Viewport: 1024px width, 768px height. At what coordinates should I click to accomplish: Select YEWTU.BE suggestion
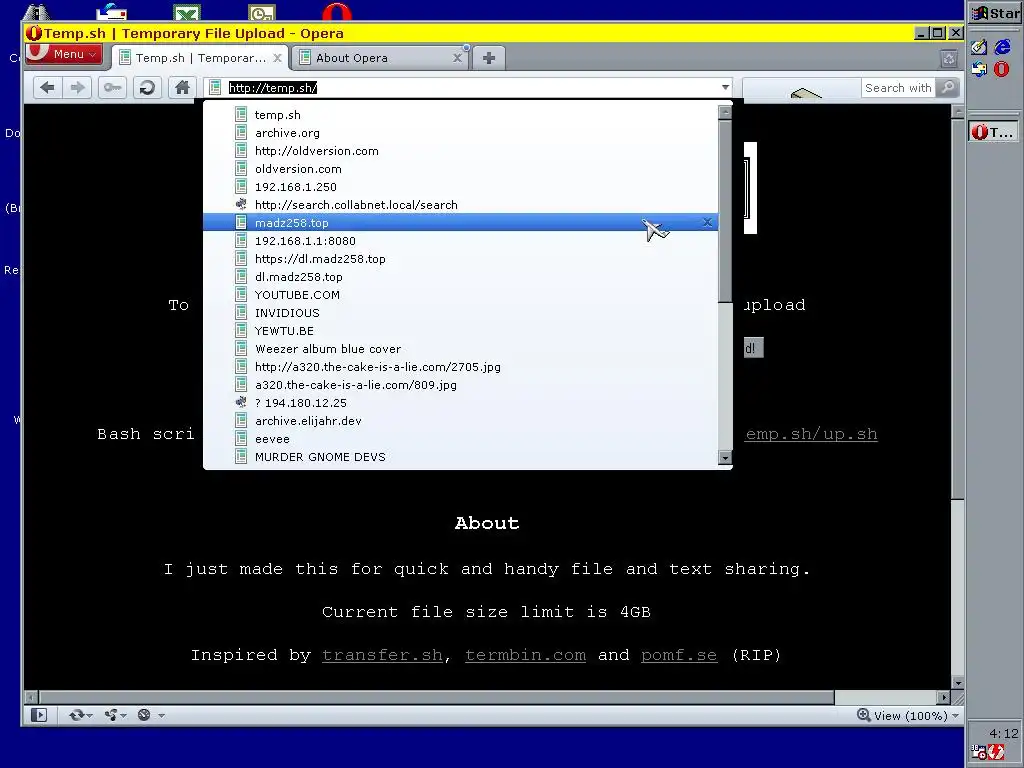point(460,331)
